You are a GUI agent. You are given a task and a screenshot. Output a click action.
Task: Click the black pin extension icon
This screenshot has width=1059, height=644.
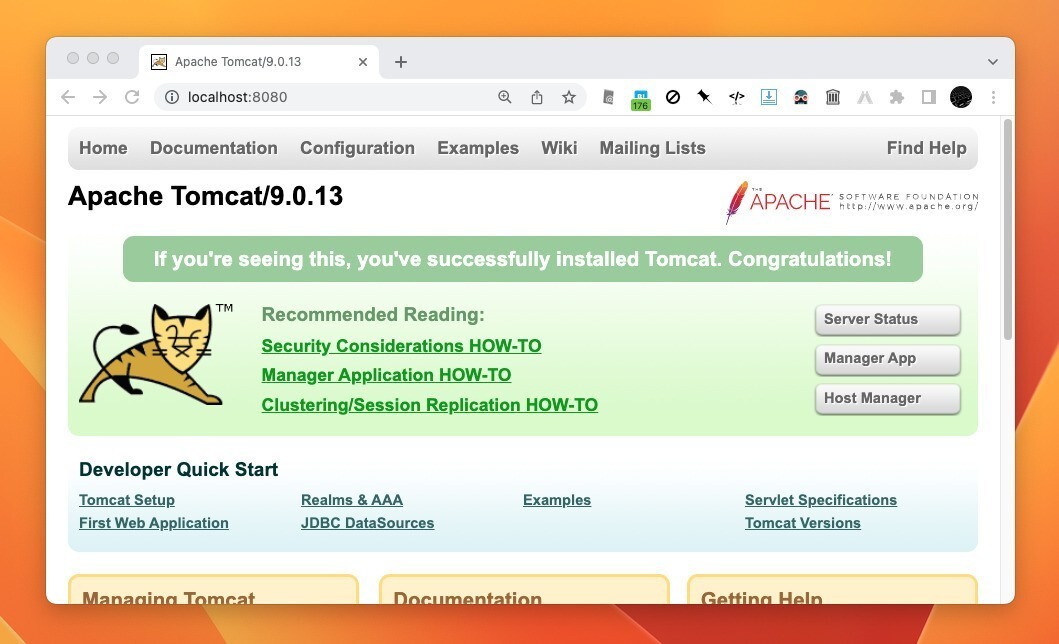pyautogui.click(x=704, y=97)
